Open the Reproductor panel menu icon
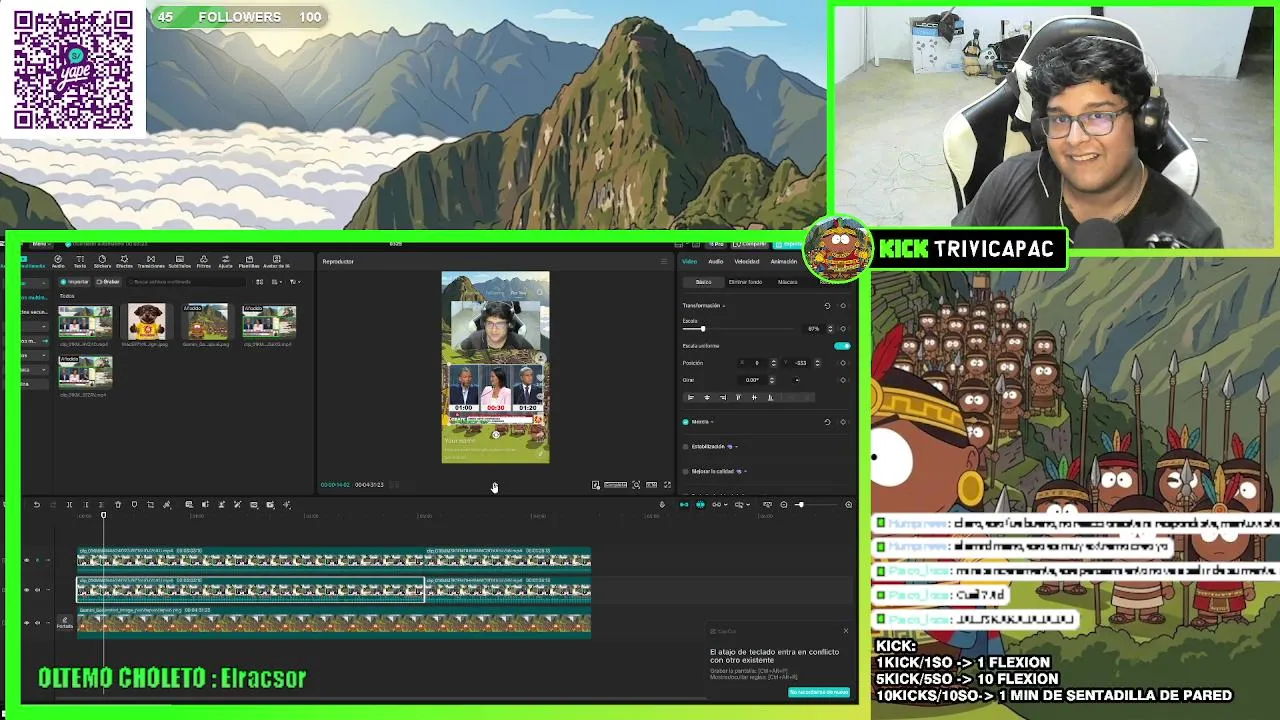 [x=664, y=262]
